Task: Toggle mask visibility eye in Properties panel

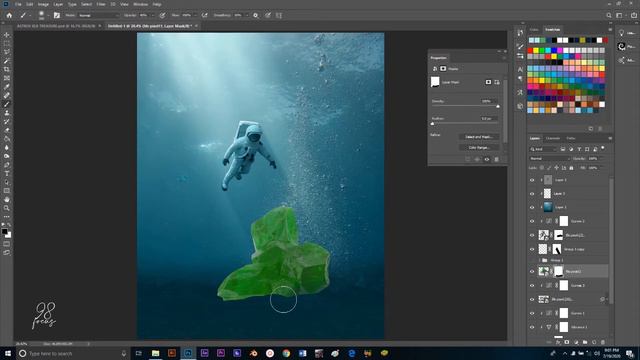Action: coord(487,160)
